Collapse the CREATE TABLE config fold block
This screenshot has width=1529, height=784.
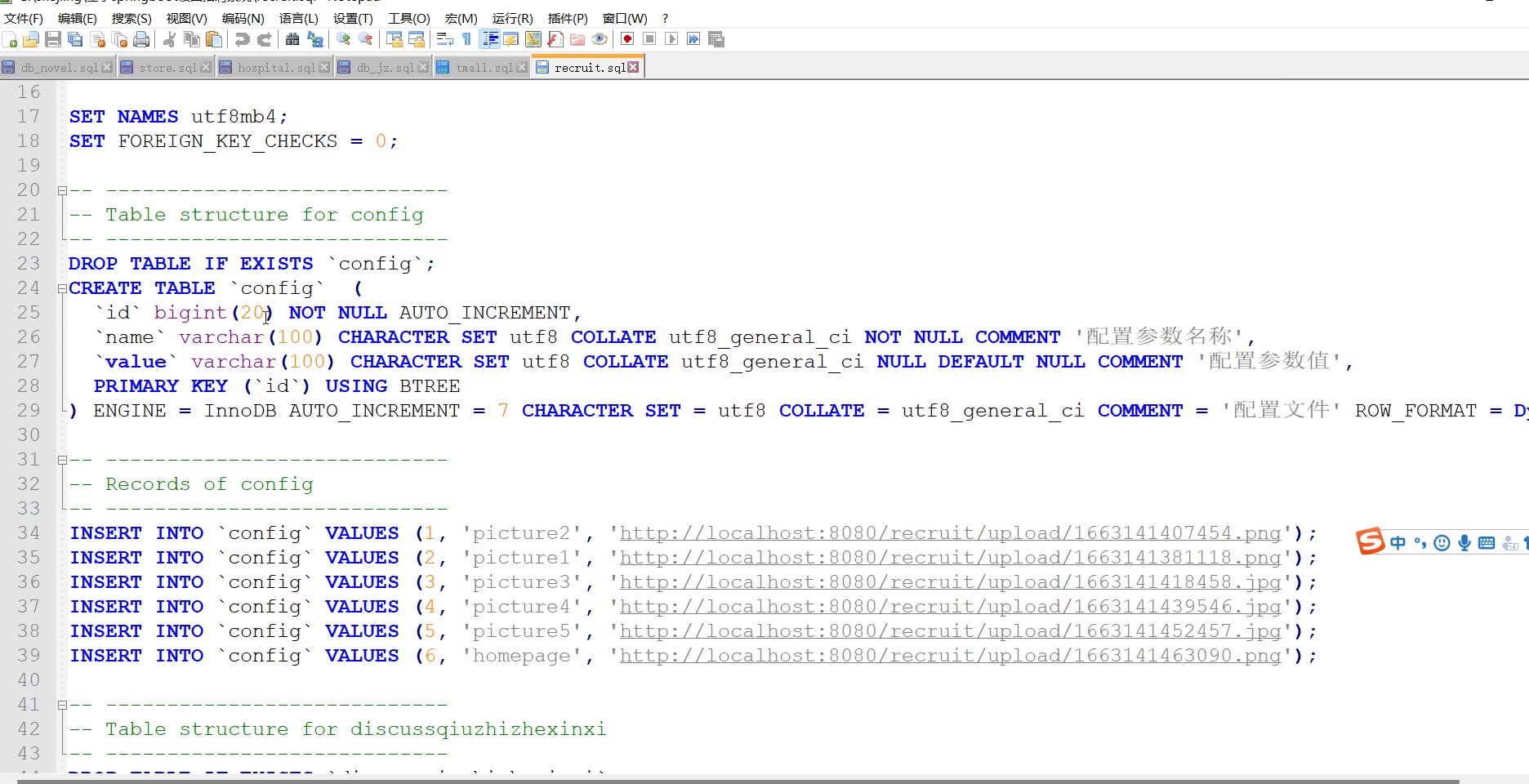[62, 288]
